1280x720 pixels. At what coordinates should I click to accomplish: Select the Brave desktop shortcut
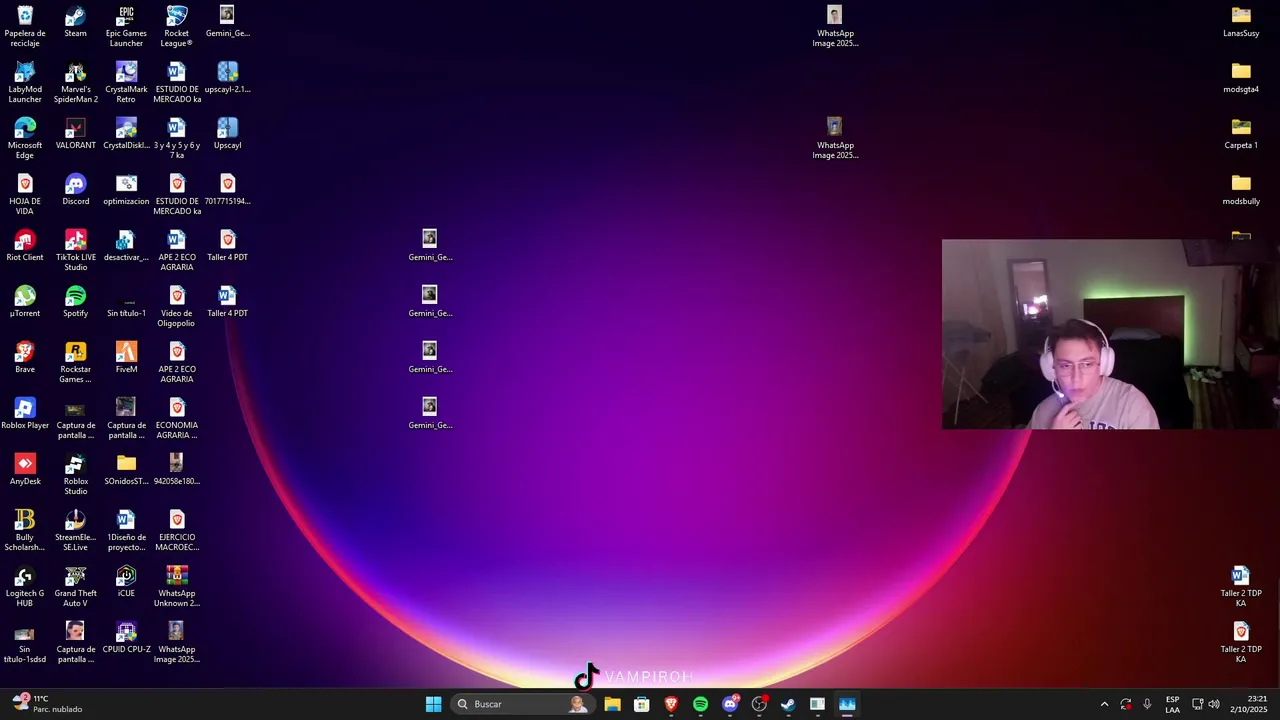click(x=25, y=358)
